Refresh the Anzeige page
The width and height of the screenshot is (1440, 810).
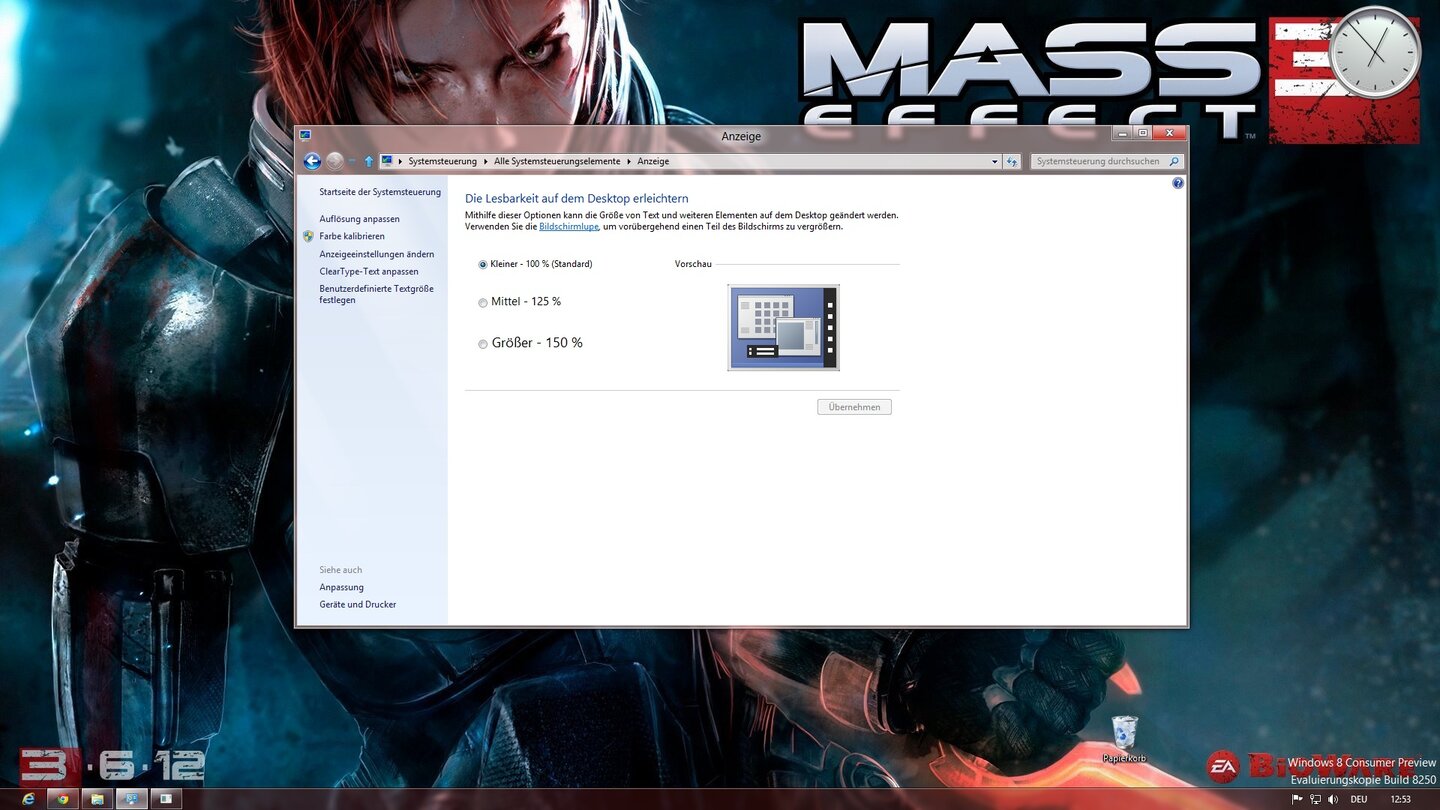1012,161
